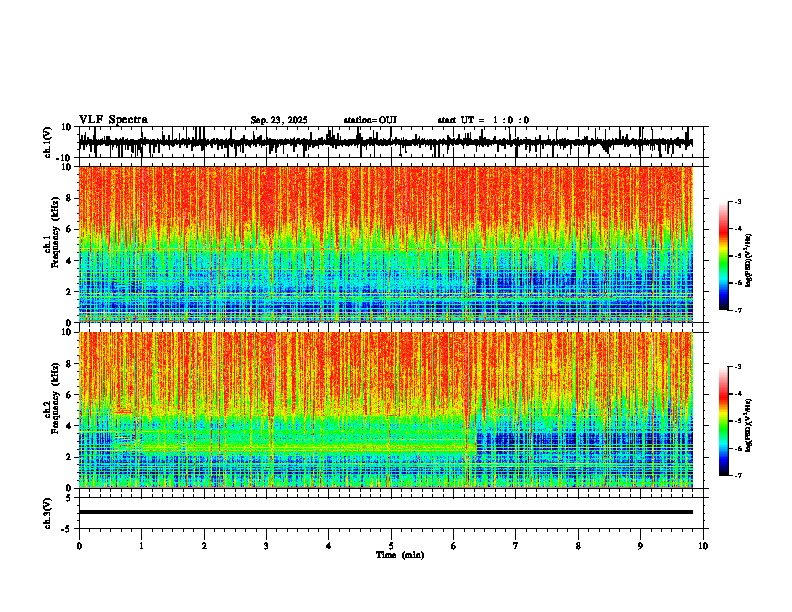Select the date text 'Sep. 23, 2025'

tap(279, 120)
